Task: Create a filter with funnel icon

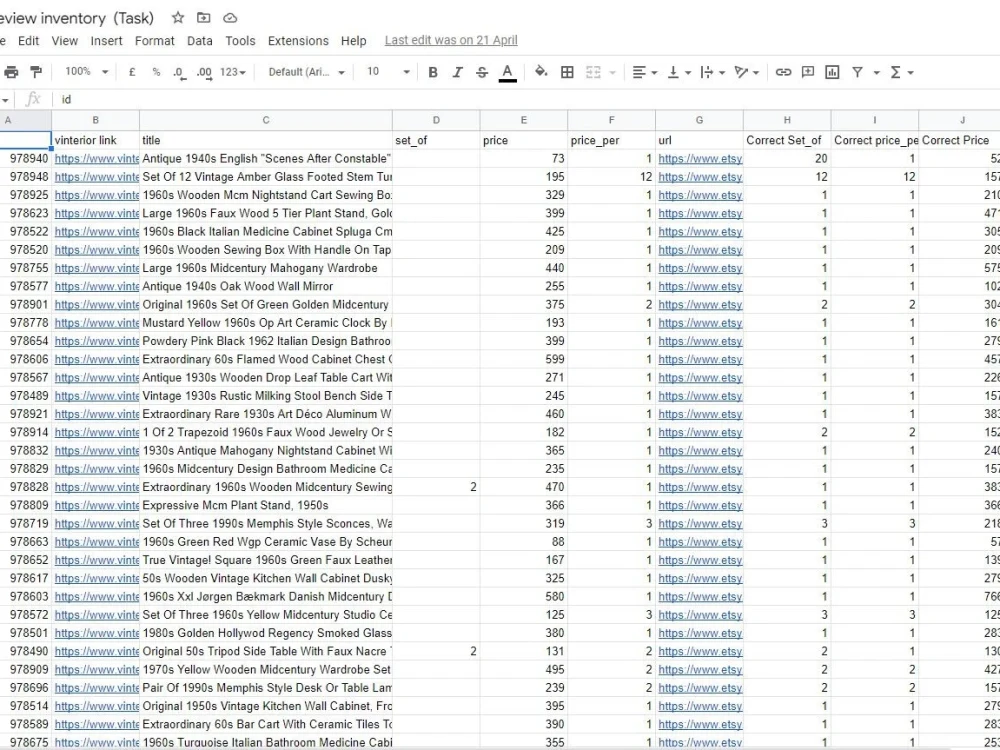Action: 858,72
